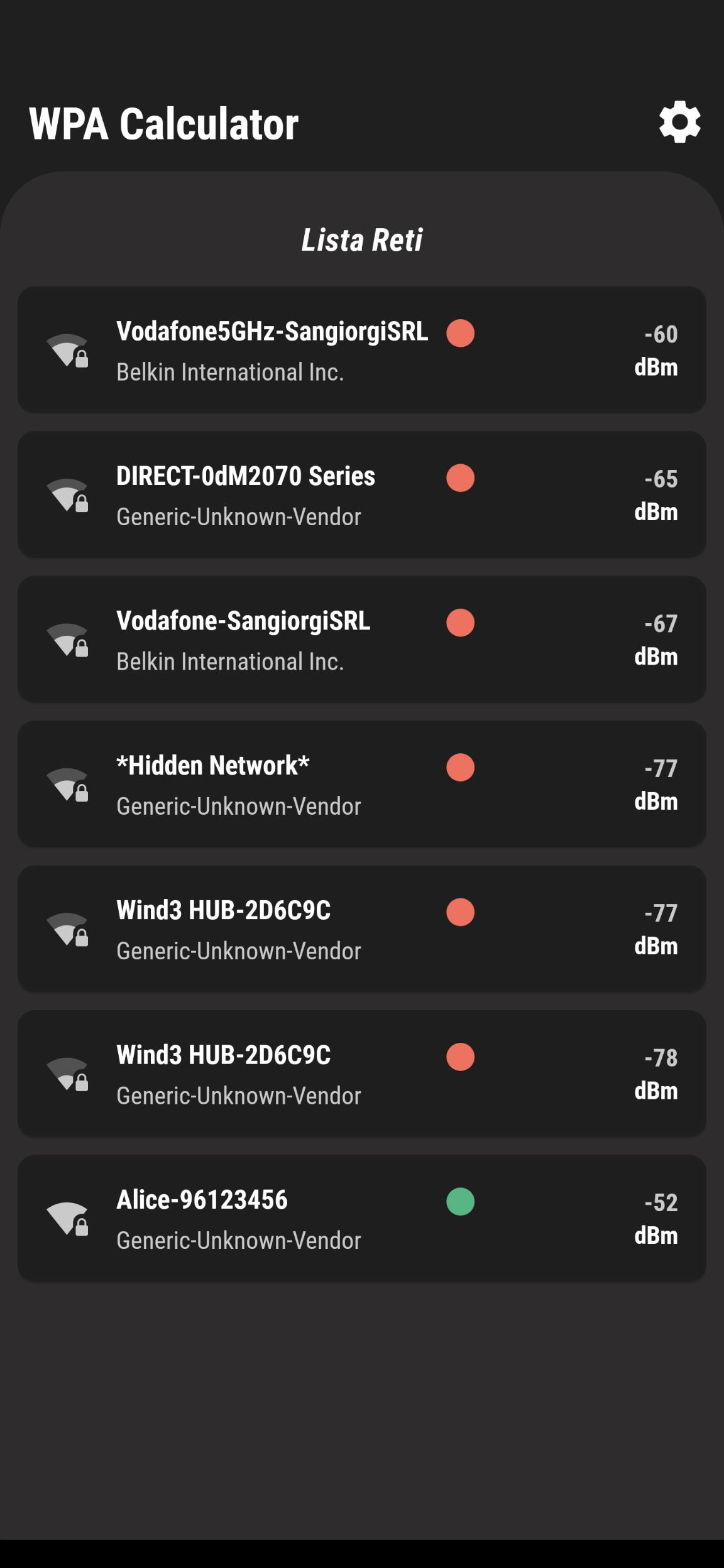Open settings via the gear icon
The width and height of the screenshot is (724, 1568).
(x=679, y=122)
